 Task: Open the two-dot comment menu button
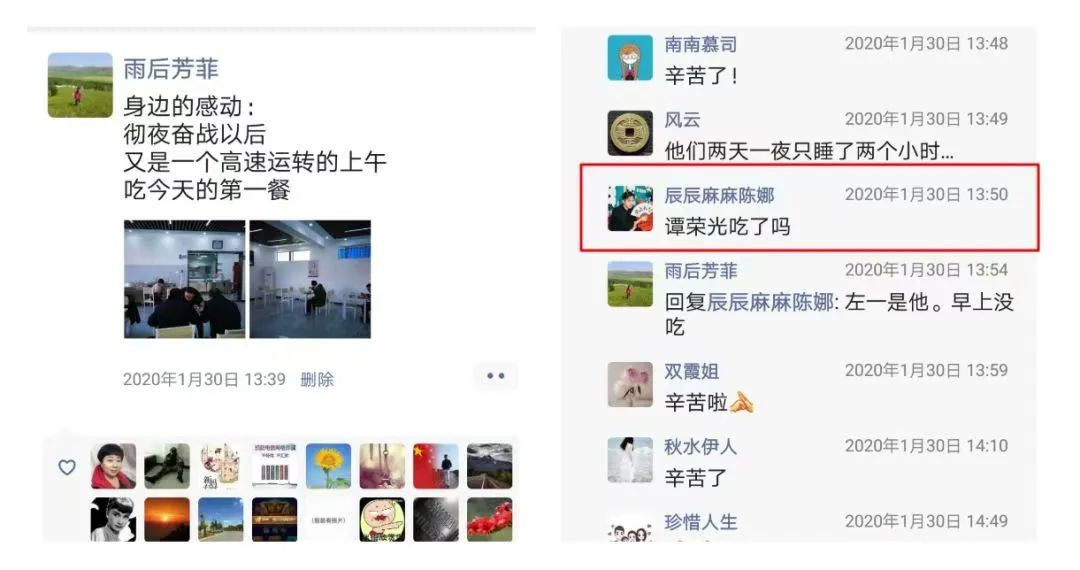(x=495, y=376)
